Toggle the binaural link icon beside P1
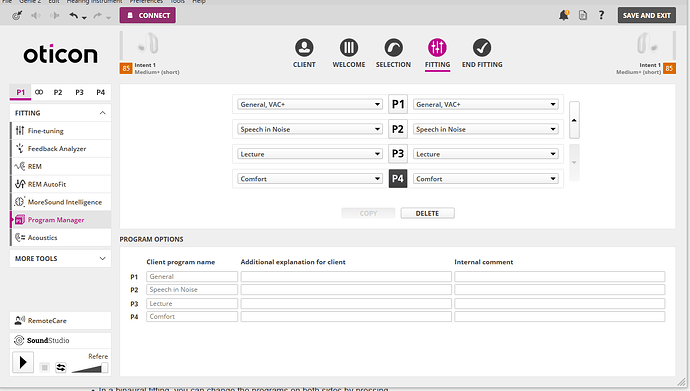 click(x=39, y=92)
